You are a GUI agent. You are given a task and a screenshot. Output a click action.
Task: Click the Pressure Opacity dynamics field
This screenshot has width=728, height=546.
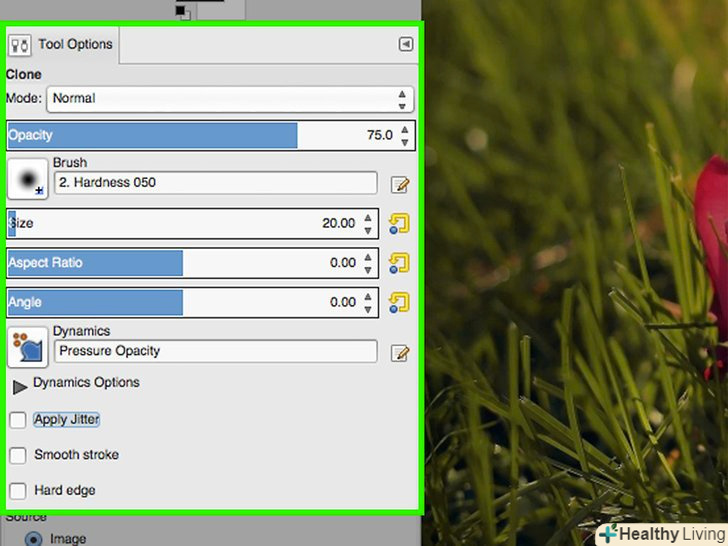pos(215,351)
